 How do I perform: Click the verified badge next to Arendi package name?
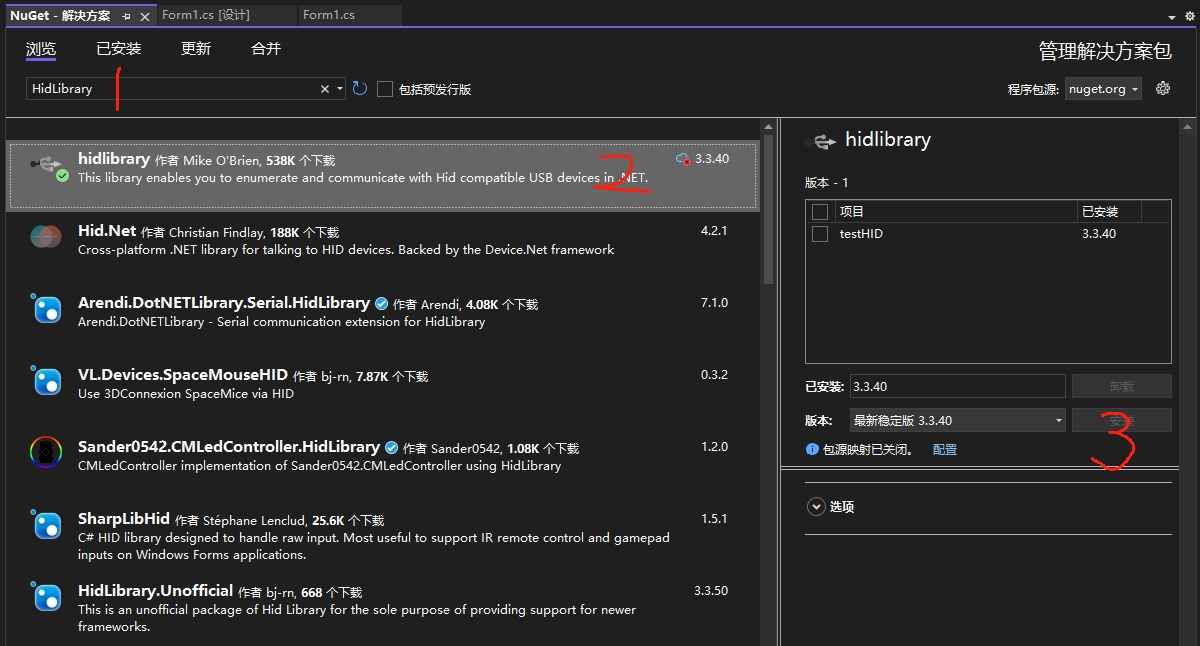point(381,303)
